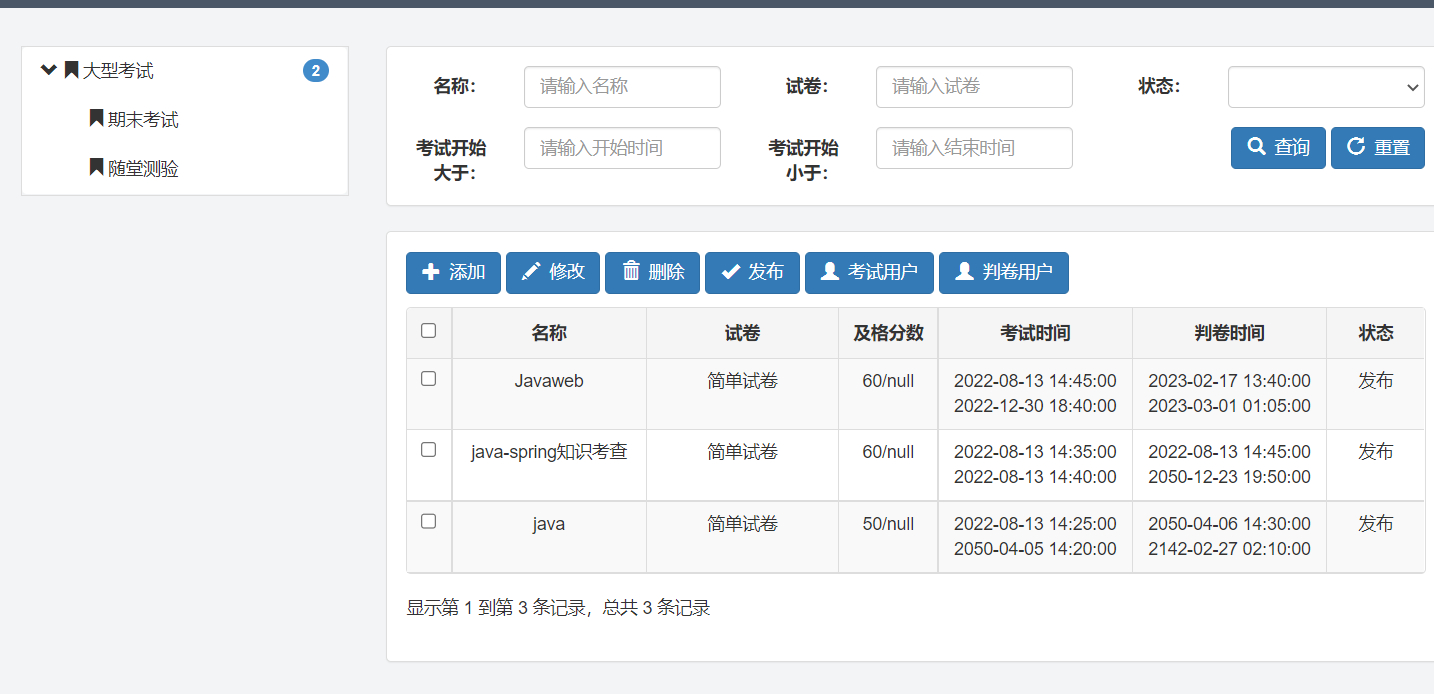Screen dimensions: 1434x694
Task: Click the magnifier icon on 查询 button
Action: 1257,147
